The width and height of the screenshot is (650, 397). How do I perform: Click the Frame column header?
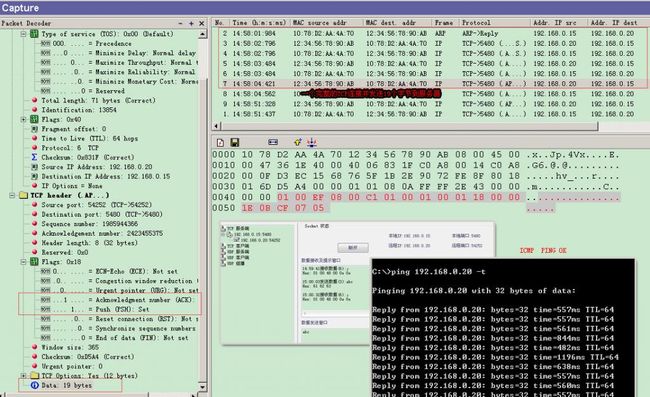(x=444, y=23)
